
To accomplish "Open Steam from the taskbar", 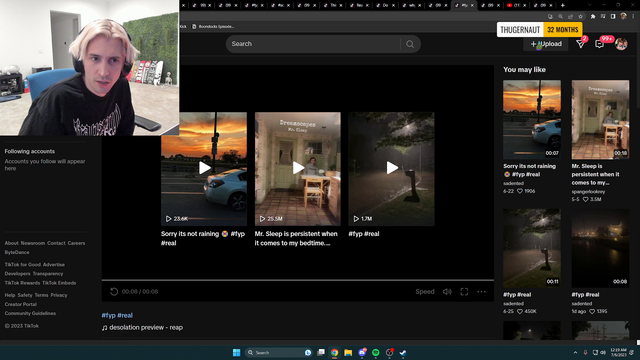I will (403, 353).
